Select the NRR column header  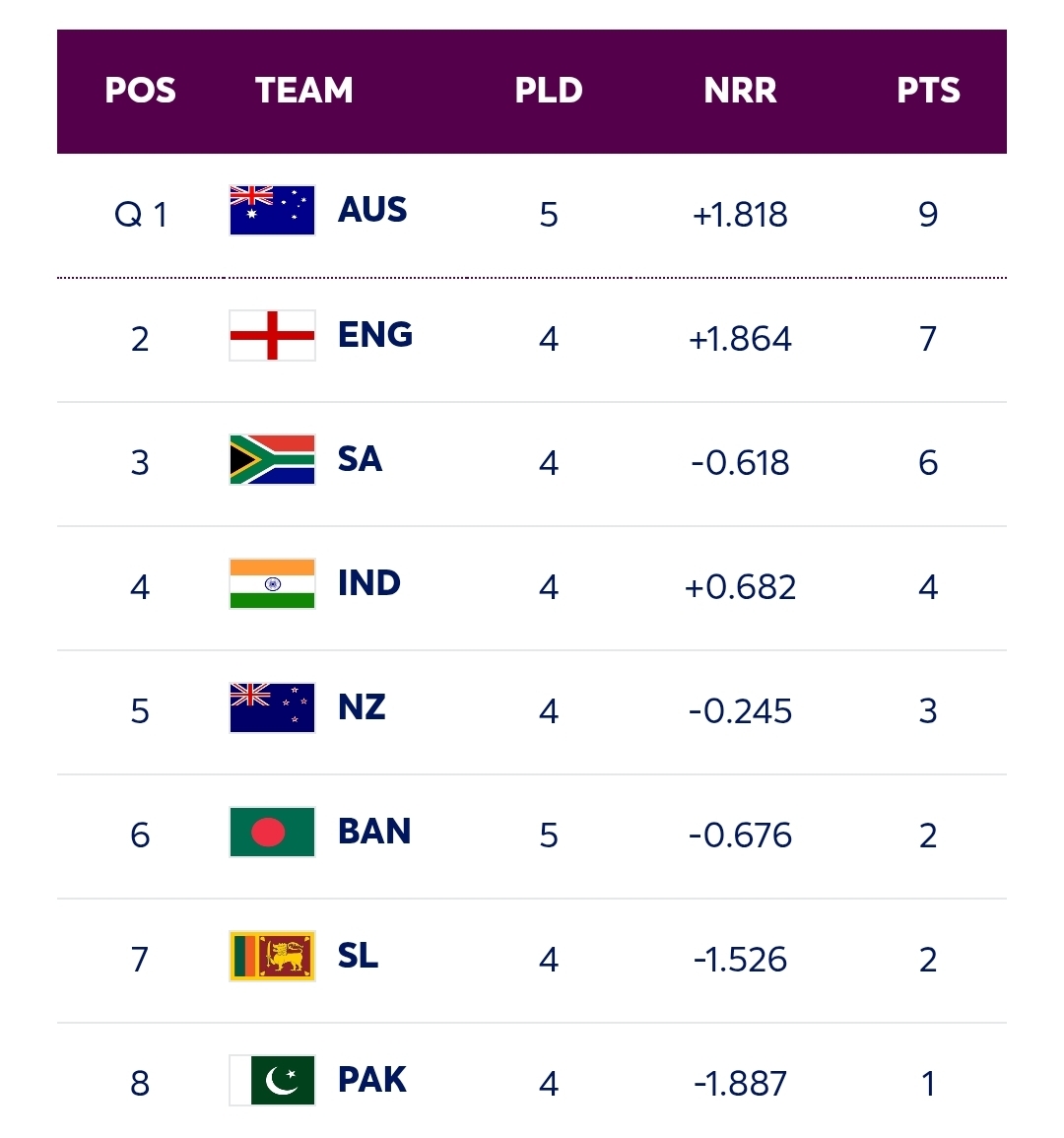(x=740, y=91)
